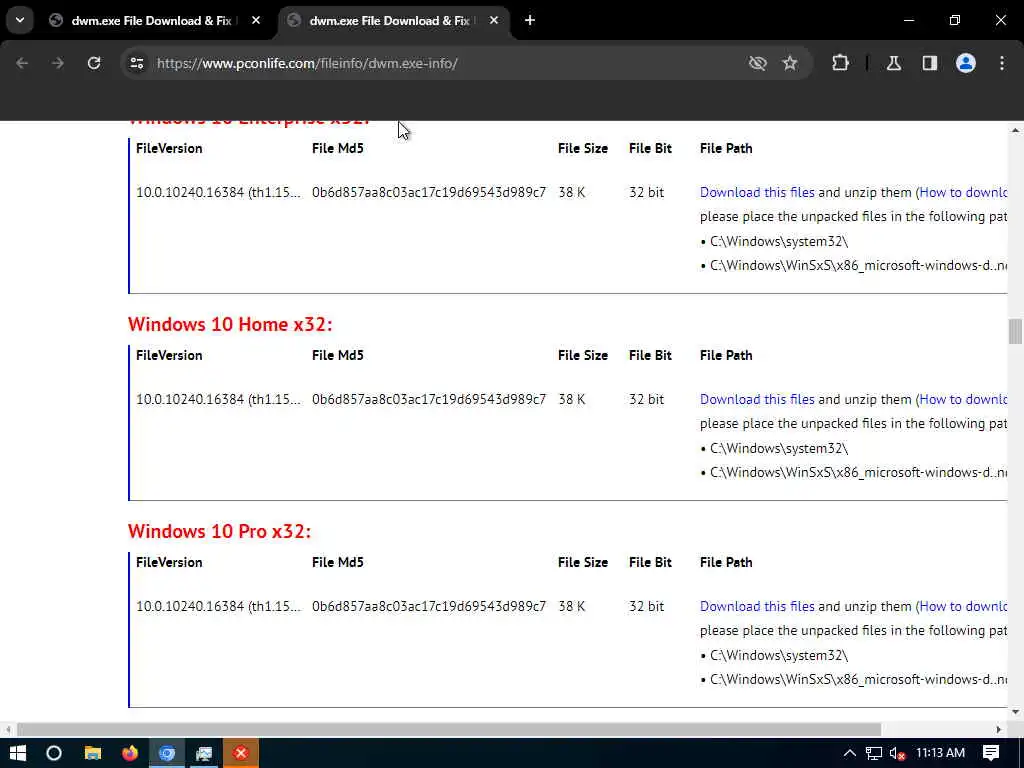This screenshot has height=768, width=1024.
Task: Click the WinSxS path under Pro x32
Action: click(x=858, y=680)
